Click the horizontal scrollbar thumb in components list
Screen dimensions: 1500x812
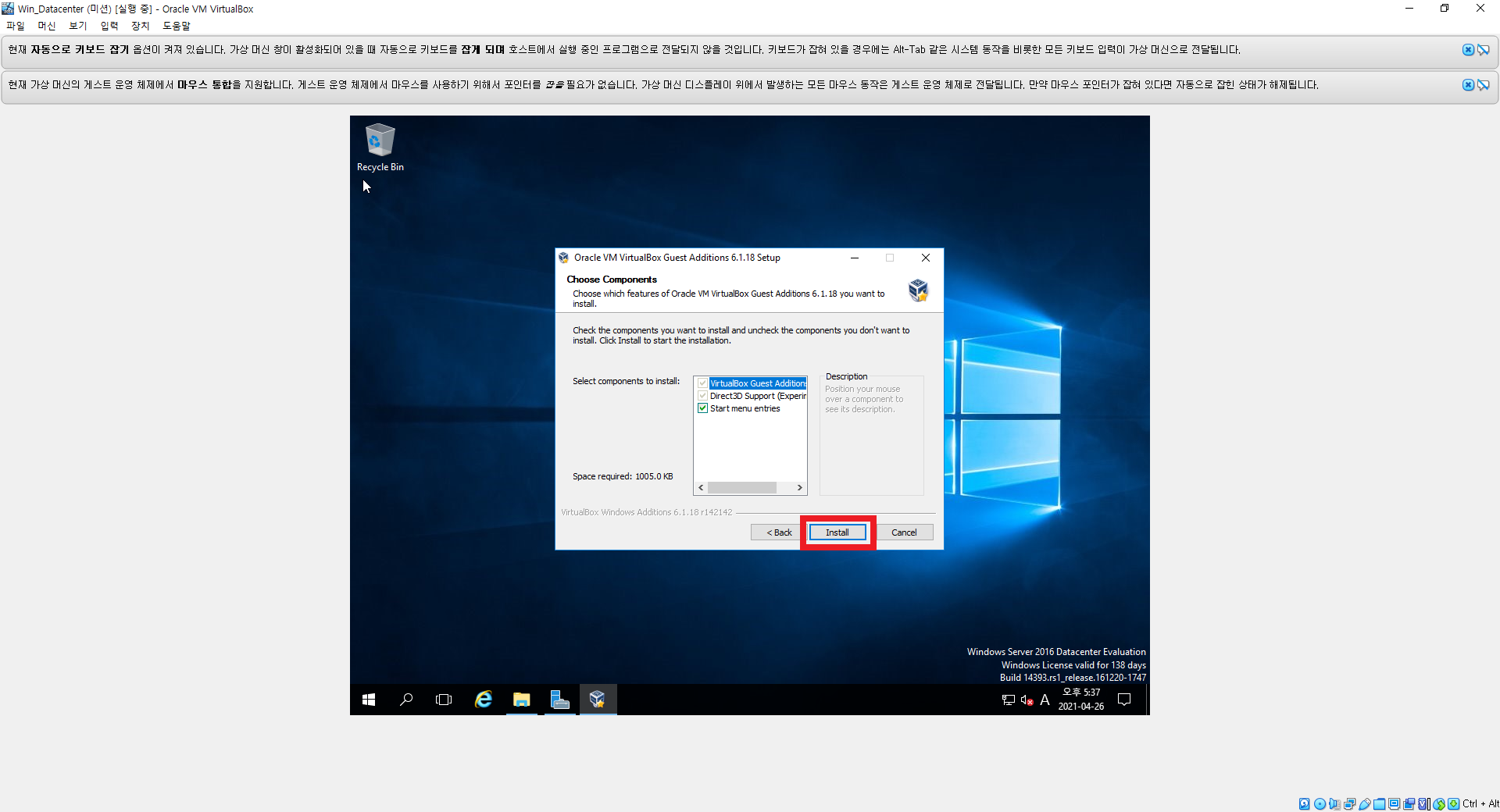click(x=742, y=487)
